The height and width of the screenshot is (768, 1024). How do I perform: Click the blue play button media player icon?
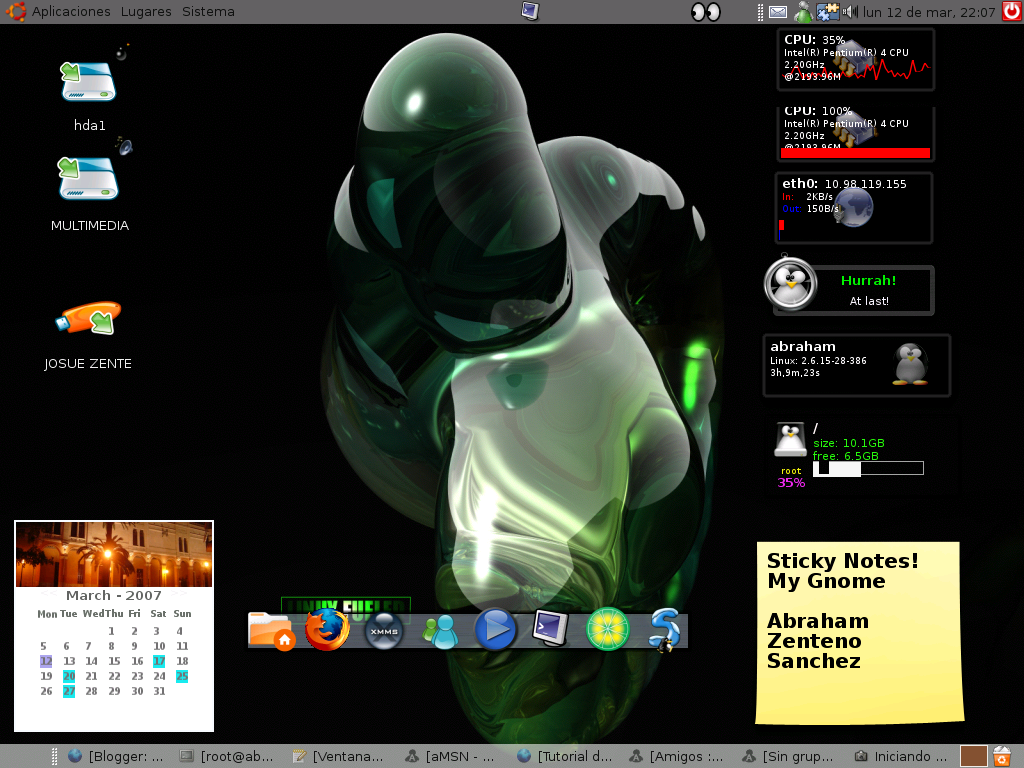coord(495,630)
